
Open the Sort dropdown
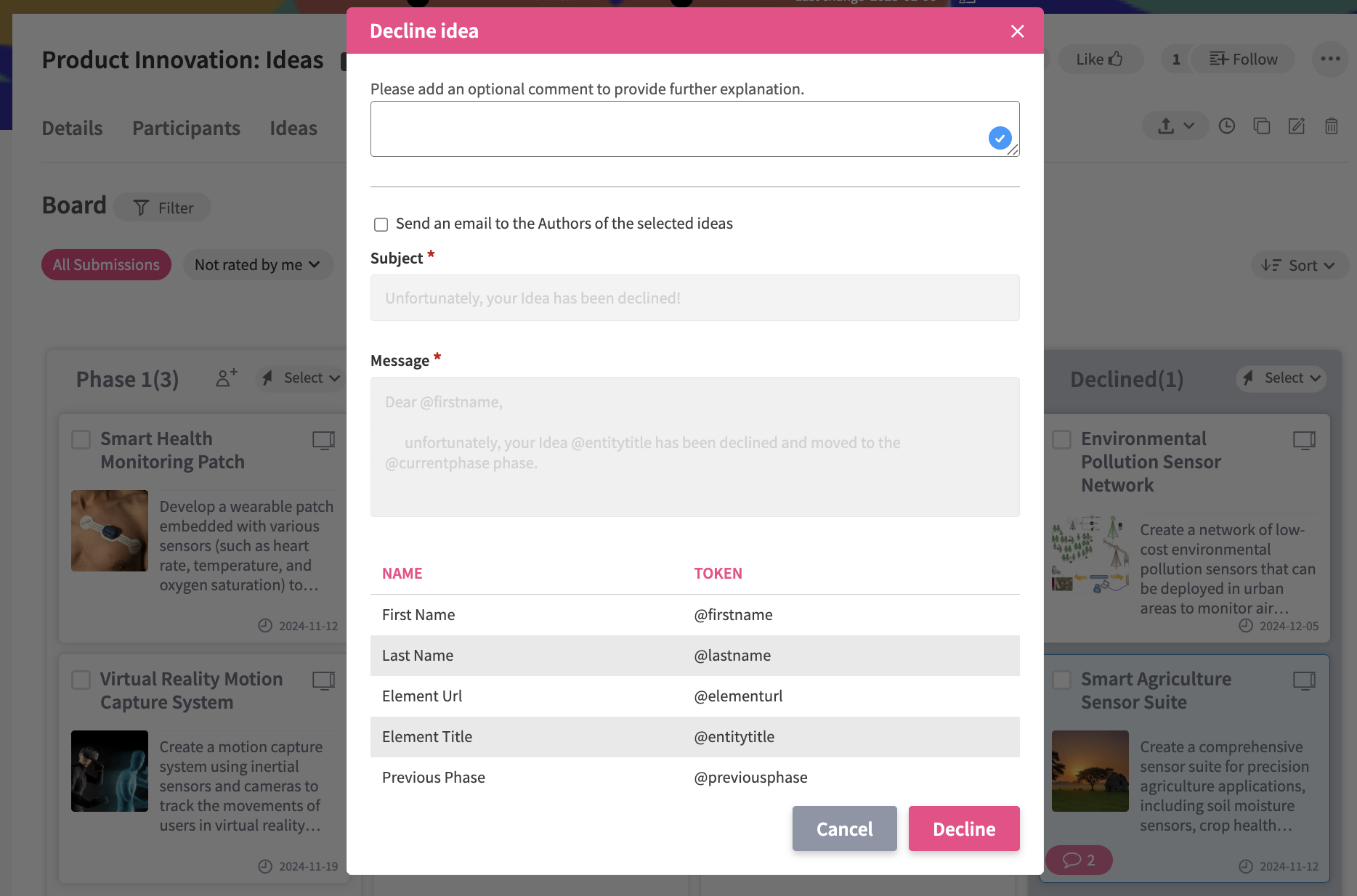point(1298,266)
